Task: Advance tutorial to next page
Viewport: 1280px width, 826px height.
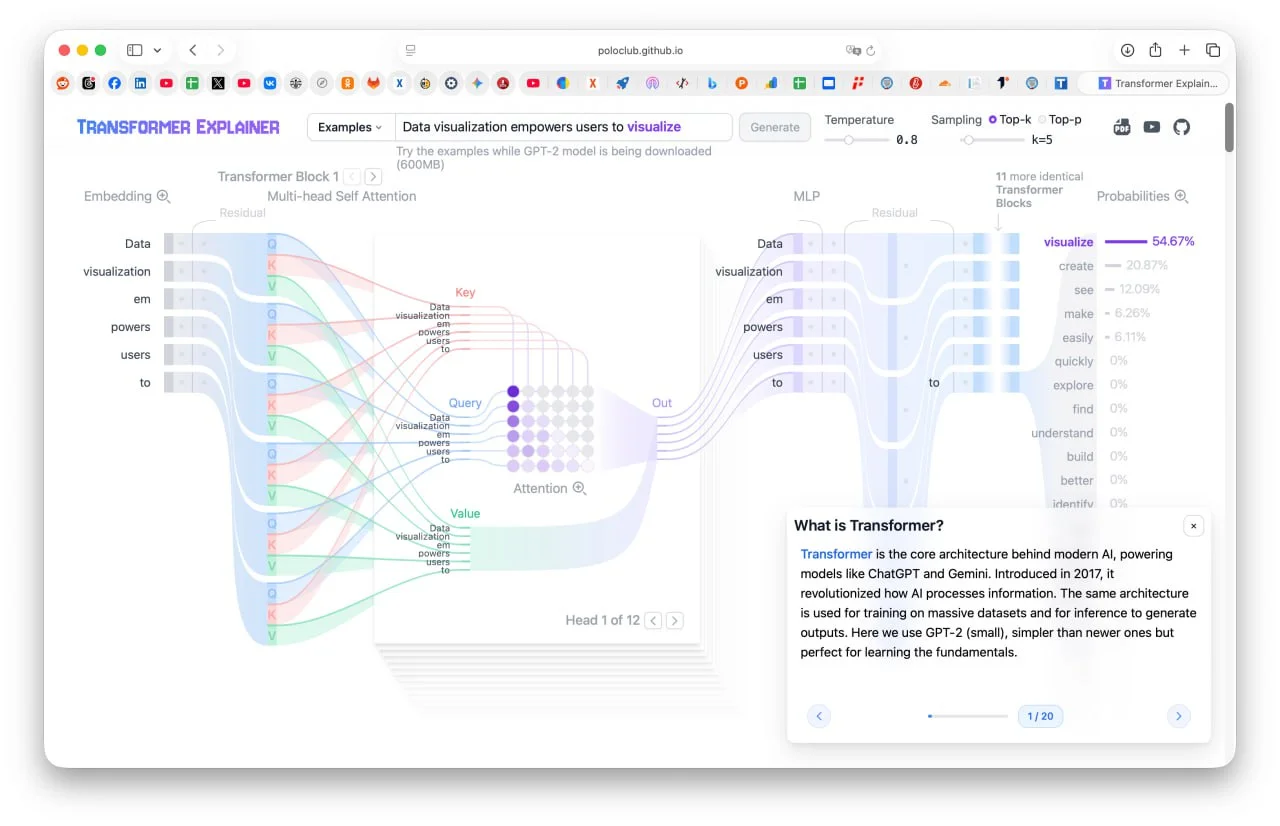Action: coord(1178,715)
